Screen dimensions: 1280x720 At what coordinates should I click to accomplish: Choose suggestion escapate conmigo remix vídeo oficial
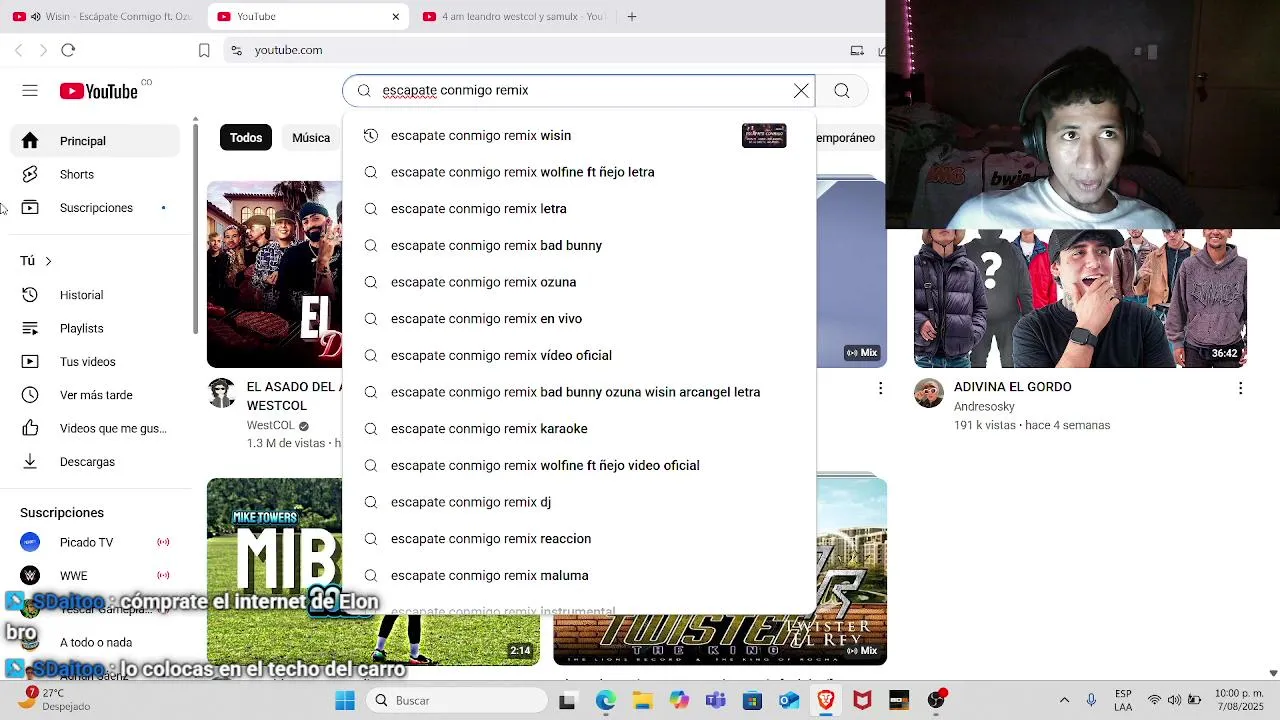coord(579,355)
